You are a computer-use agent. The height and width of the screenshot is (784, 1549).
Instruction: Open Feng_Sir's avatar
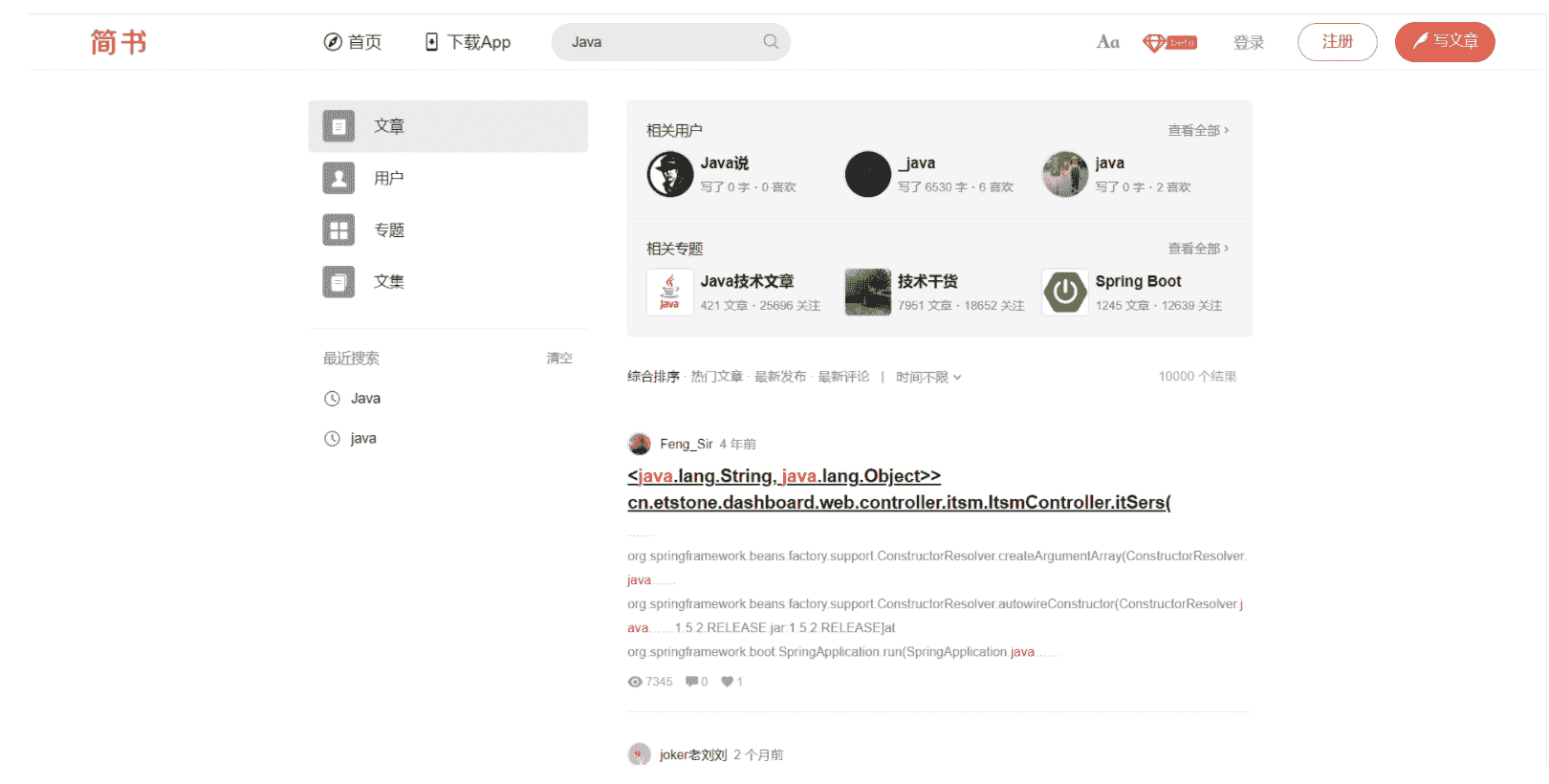[640, 445]
